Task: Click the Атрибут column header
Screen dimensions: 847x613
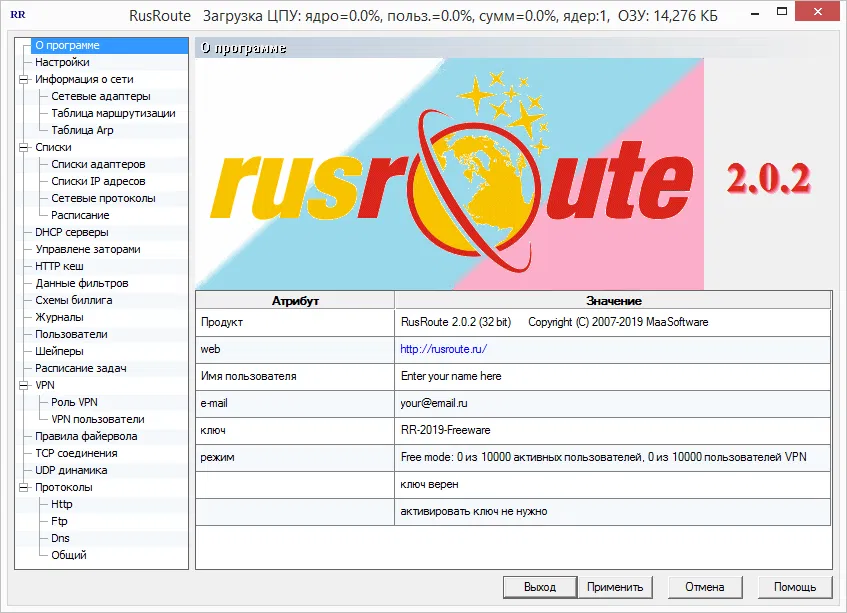Action: [295, 301]
